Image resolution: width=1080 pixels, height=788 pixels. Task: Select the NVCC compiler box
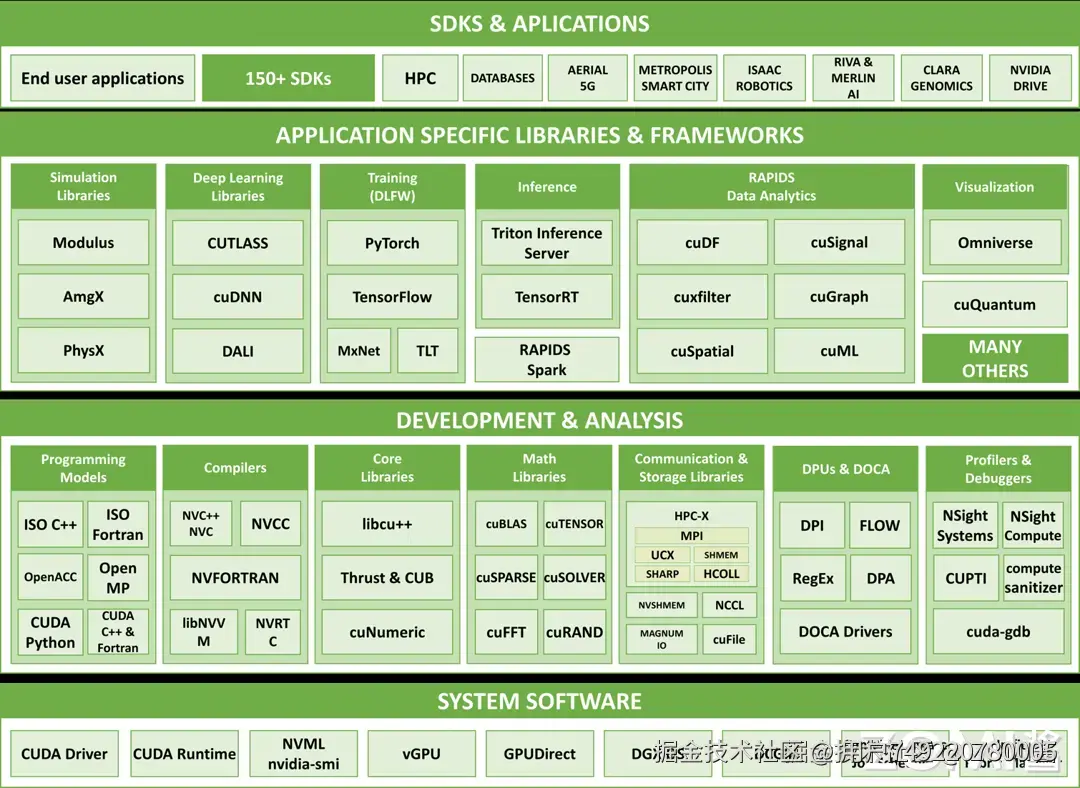point(270,523)
